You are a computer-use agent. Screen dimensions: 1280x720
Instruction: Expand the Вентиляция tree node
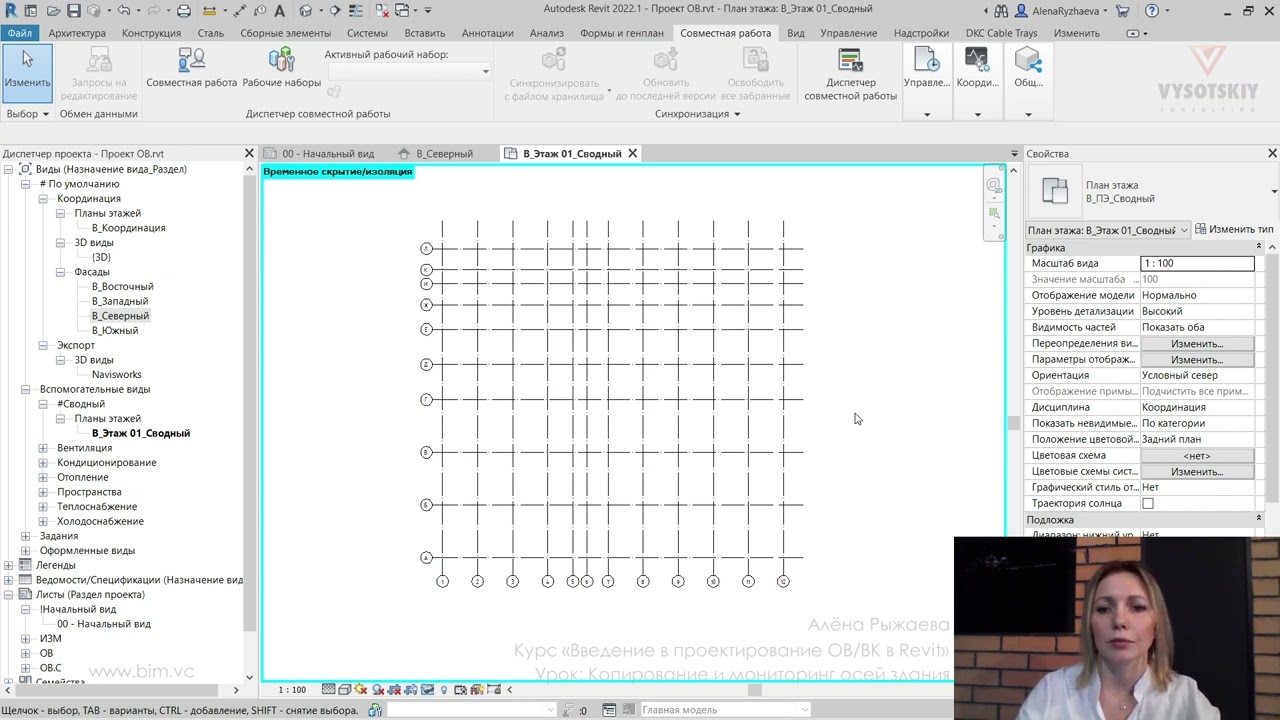click(x=43, y=448)
